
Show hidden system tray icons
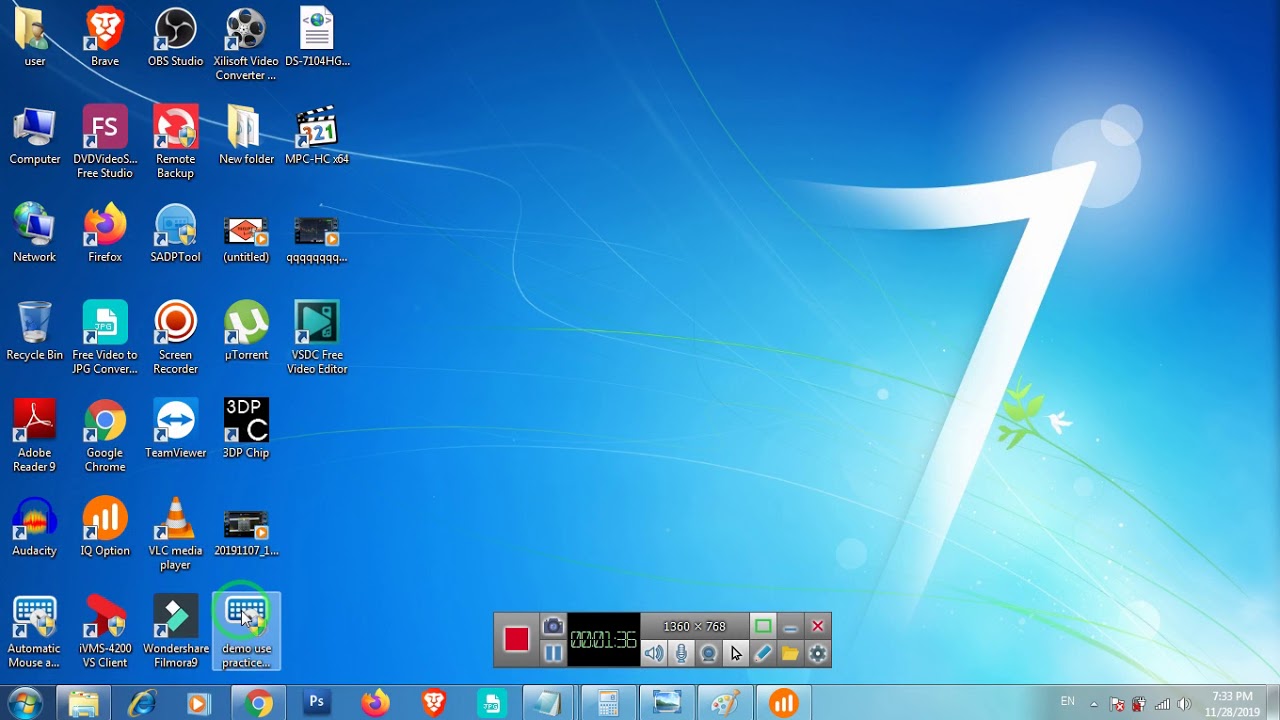coord(1093,704)
